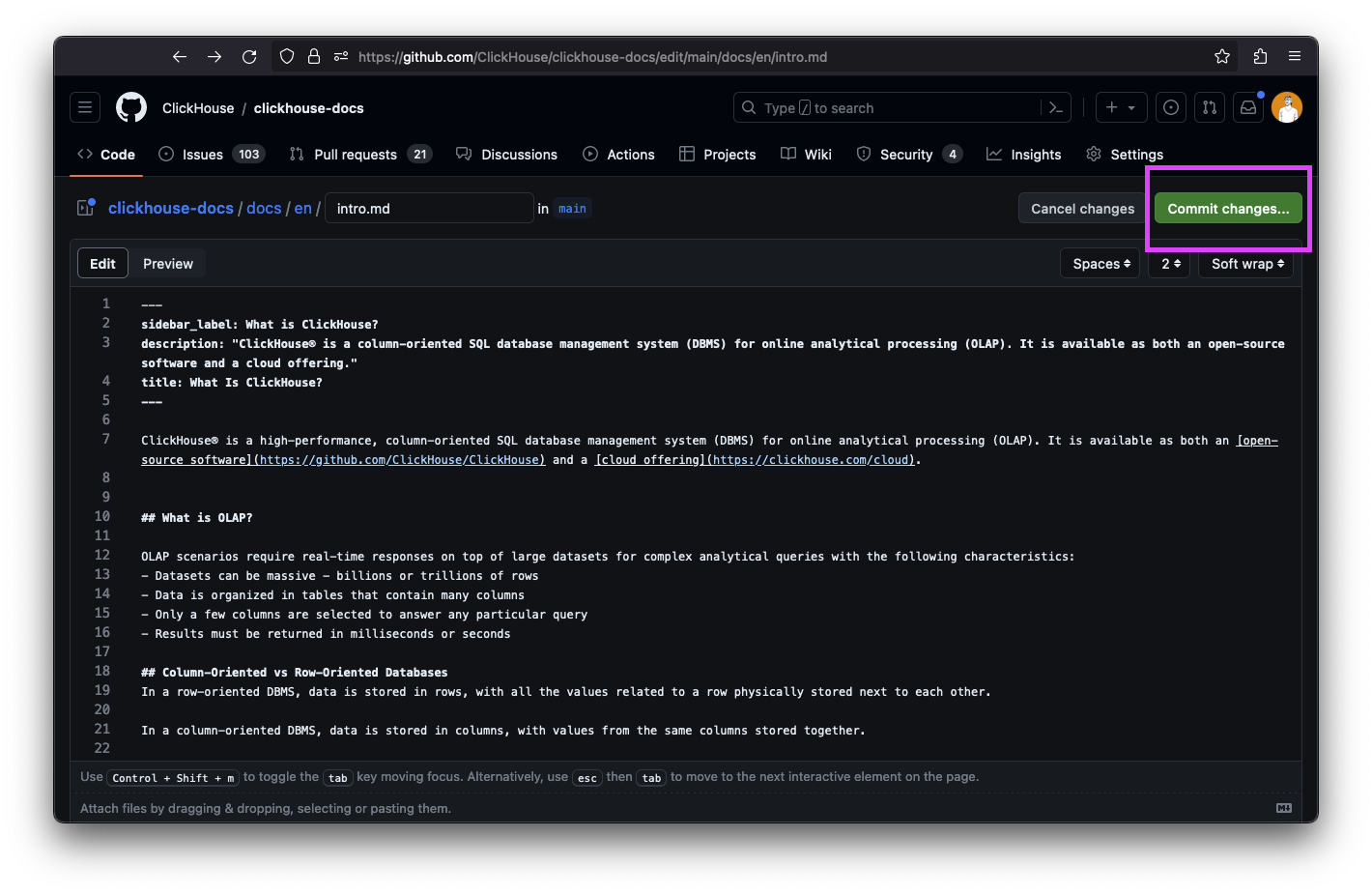
Task: Click the line starting 'In a column-oriented DBMS'
Action: (503, 731)
